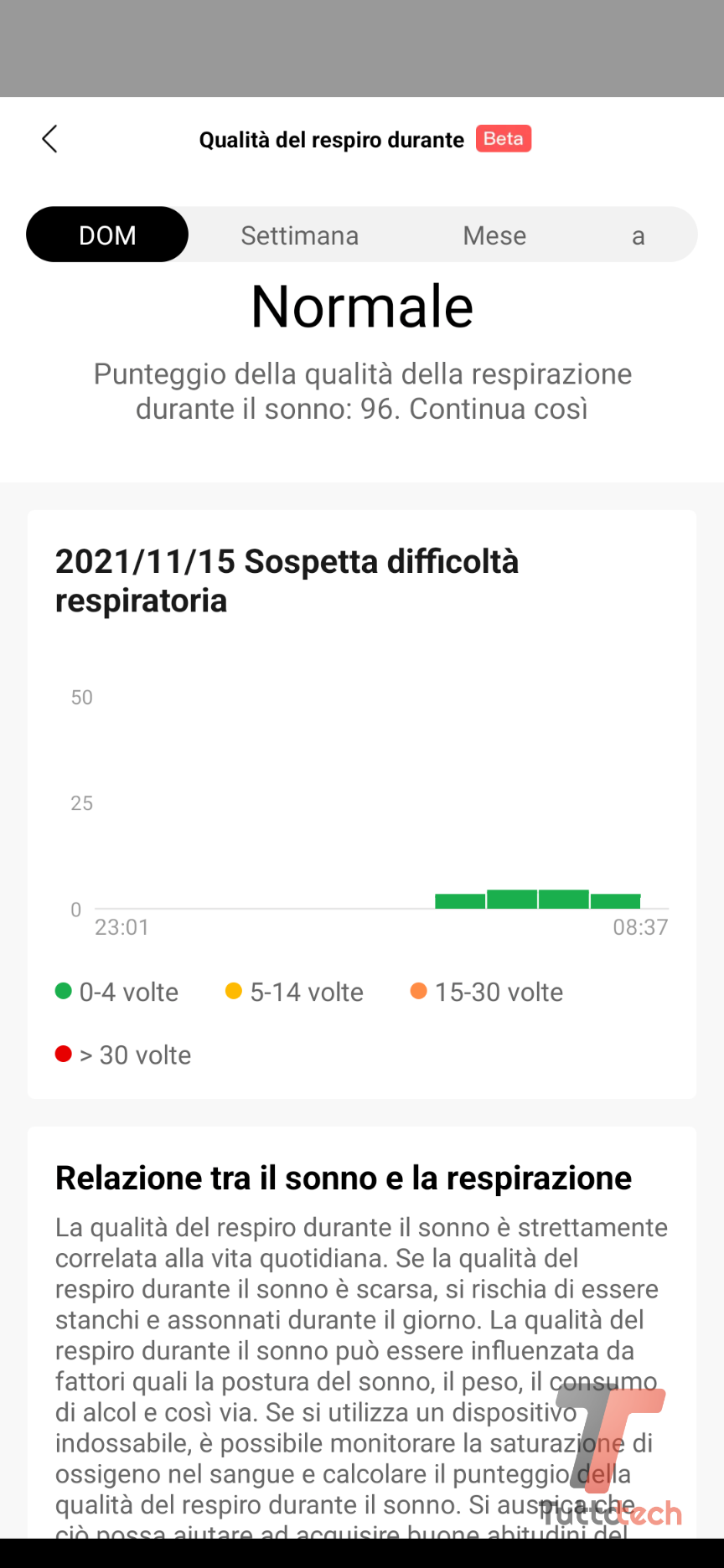
Task: Tap the Normale status heading
Action: [x=362, y=307]
